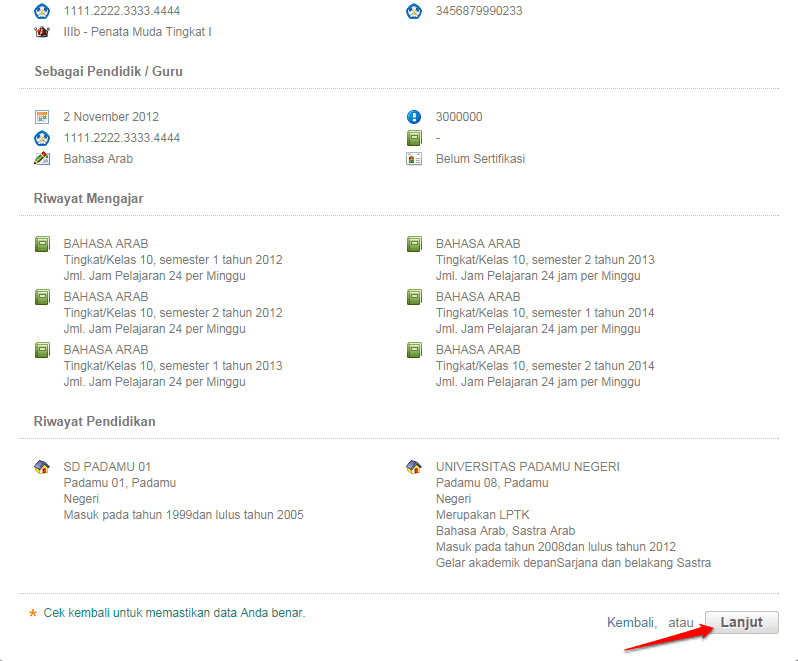Click the number 3456879990233
Viewport: 798px width, 661px height.
point(479,11)
